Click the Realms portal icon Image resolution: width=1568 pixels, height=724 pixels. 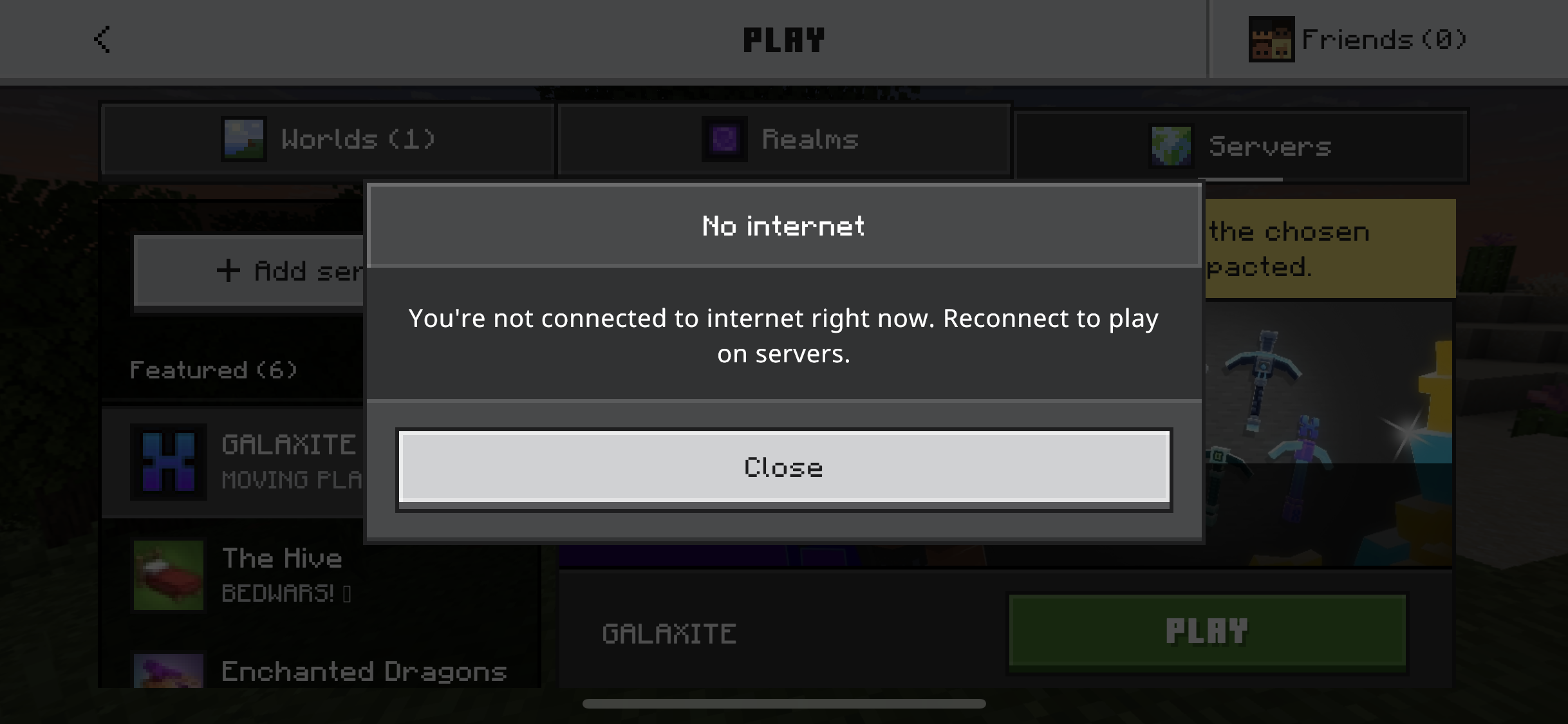(724, 139)
